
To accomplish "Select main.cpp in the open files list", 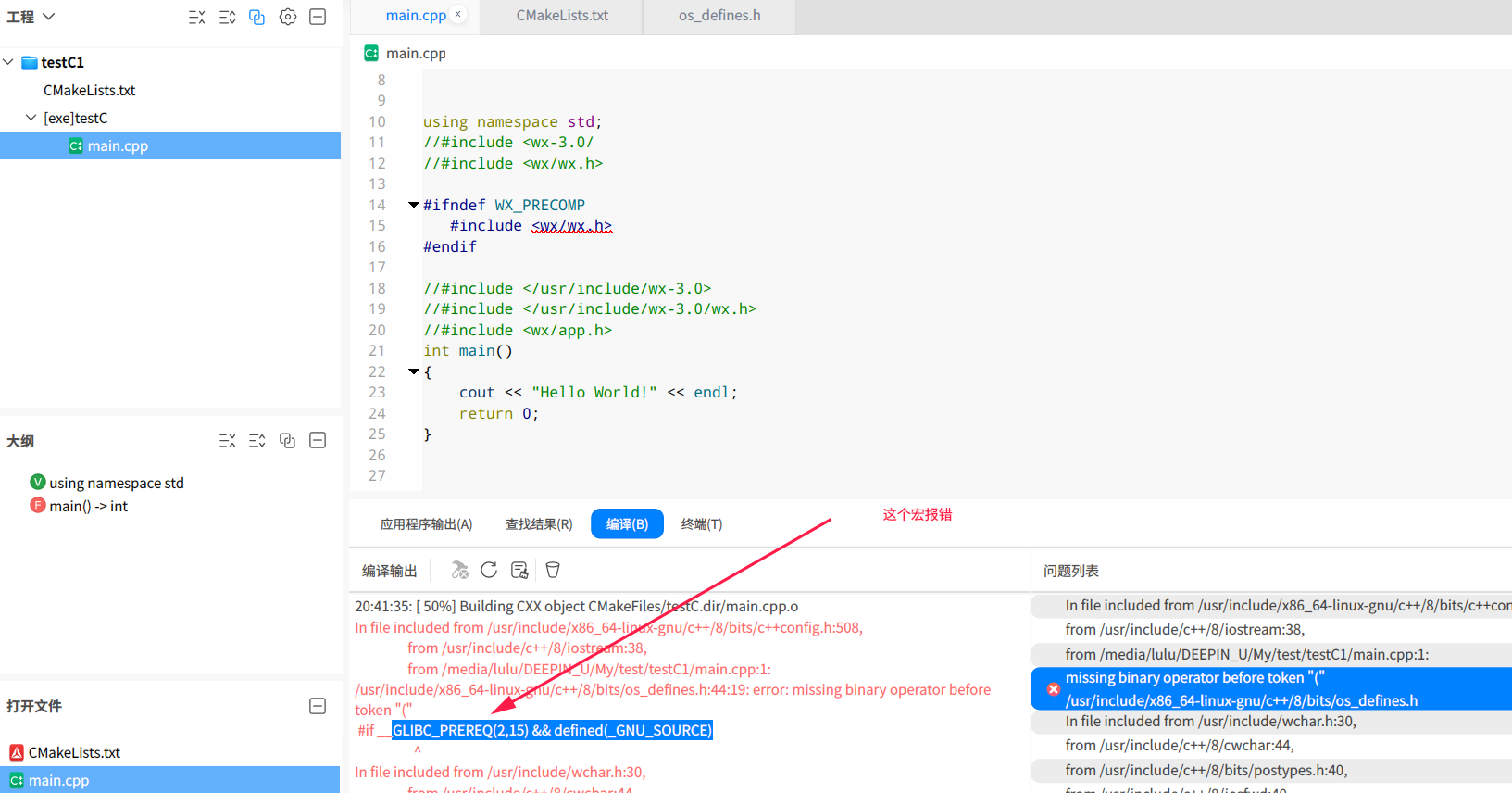I will tap(170, 780).
